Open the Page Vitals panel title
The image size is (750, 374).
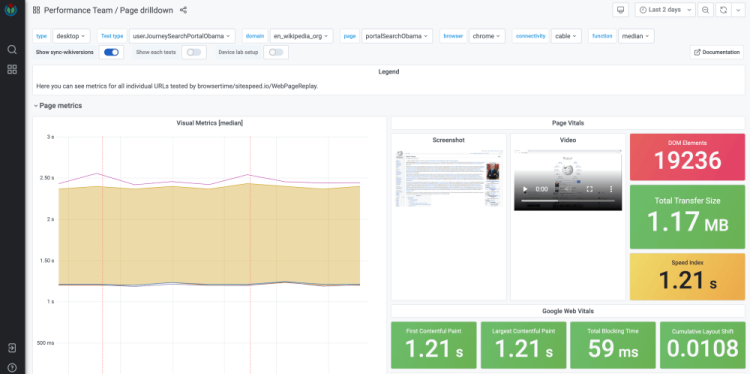(x=568, y=123)
